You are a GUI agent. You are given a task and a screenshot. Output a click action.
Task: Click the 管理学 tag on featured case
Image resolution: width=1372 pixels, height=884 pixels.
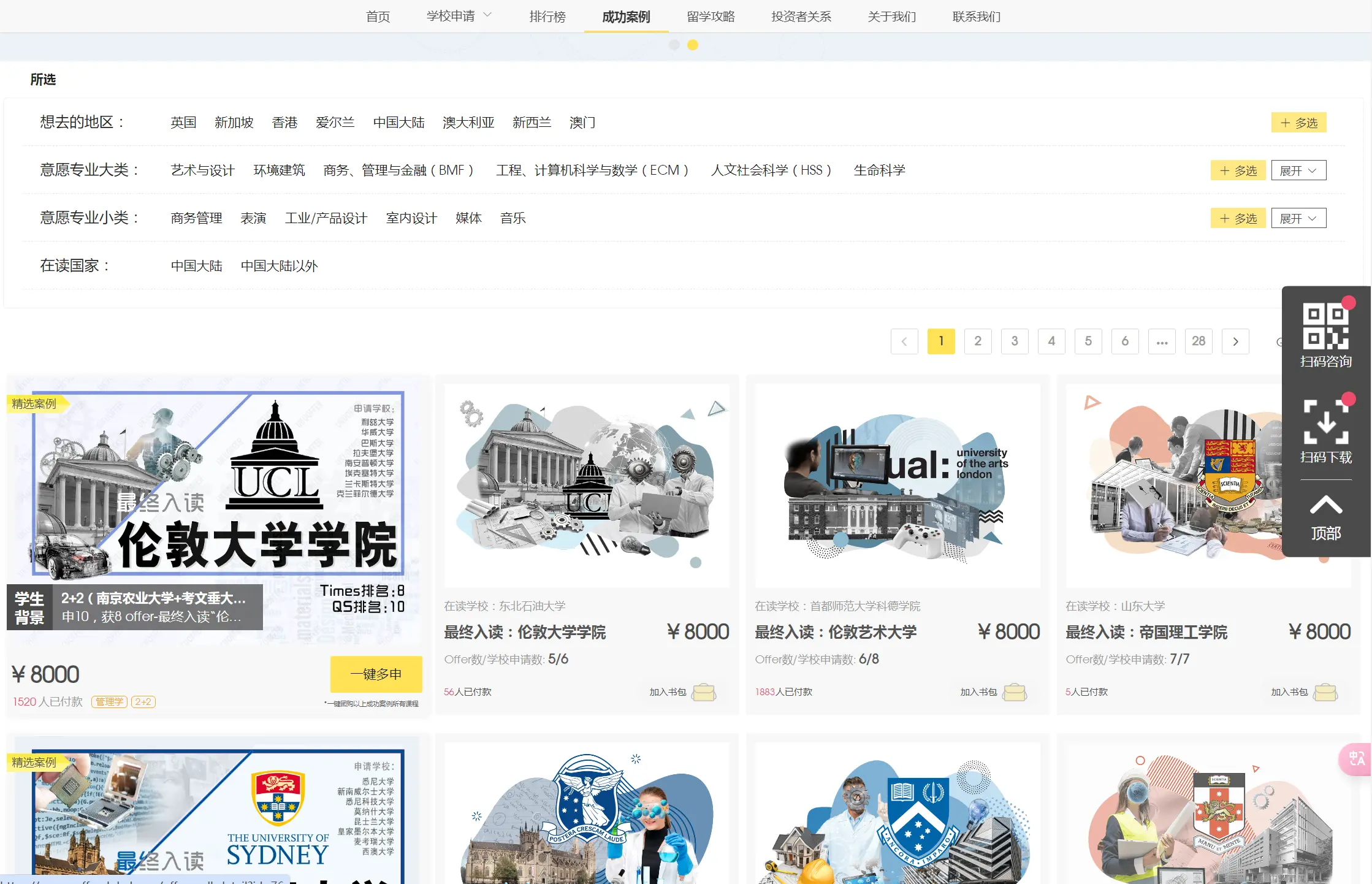109,702
